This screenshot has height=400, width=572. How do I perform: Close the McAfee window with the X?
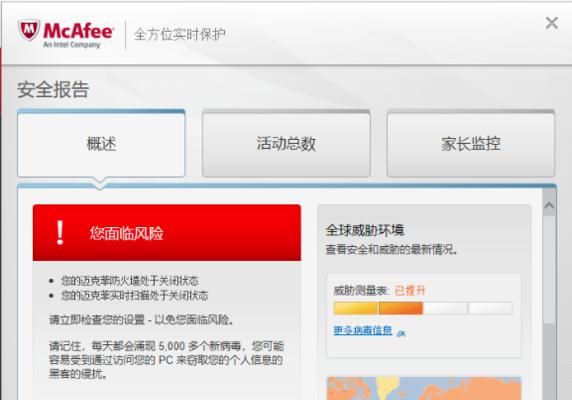point(552,23)
